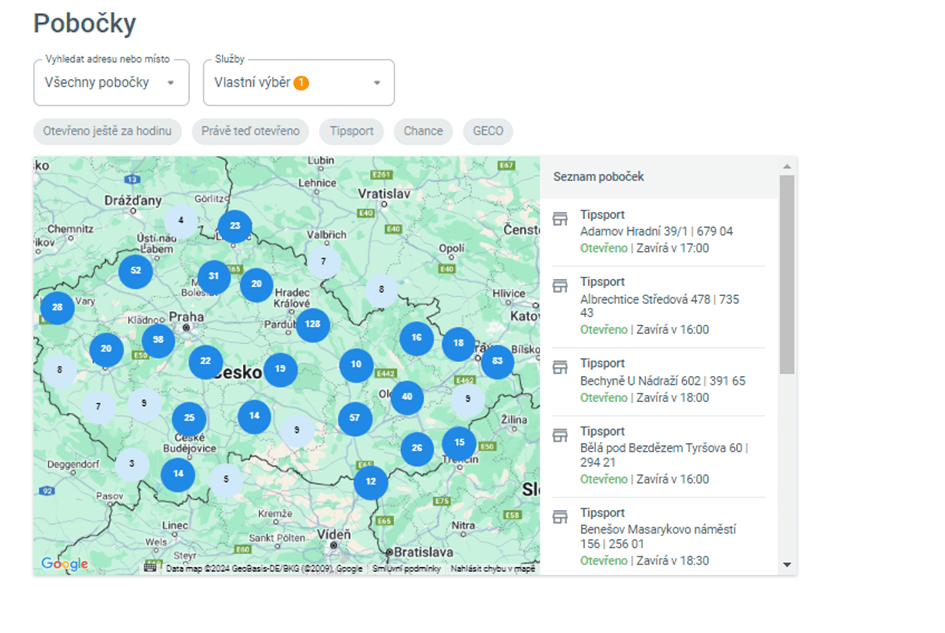Click the orange 1 badge in Služby
Image resolution: width=945 pixels, height=633 pixels.
click(301, 83)
